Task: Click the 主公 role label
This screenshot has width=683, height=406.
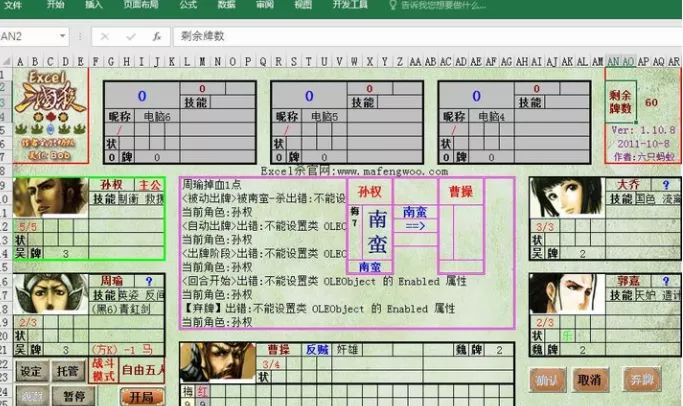Action: [x=149, y=185]
